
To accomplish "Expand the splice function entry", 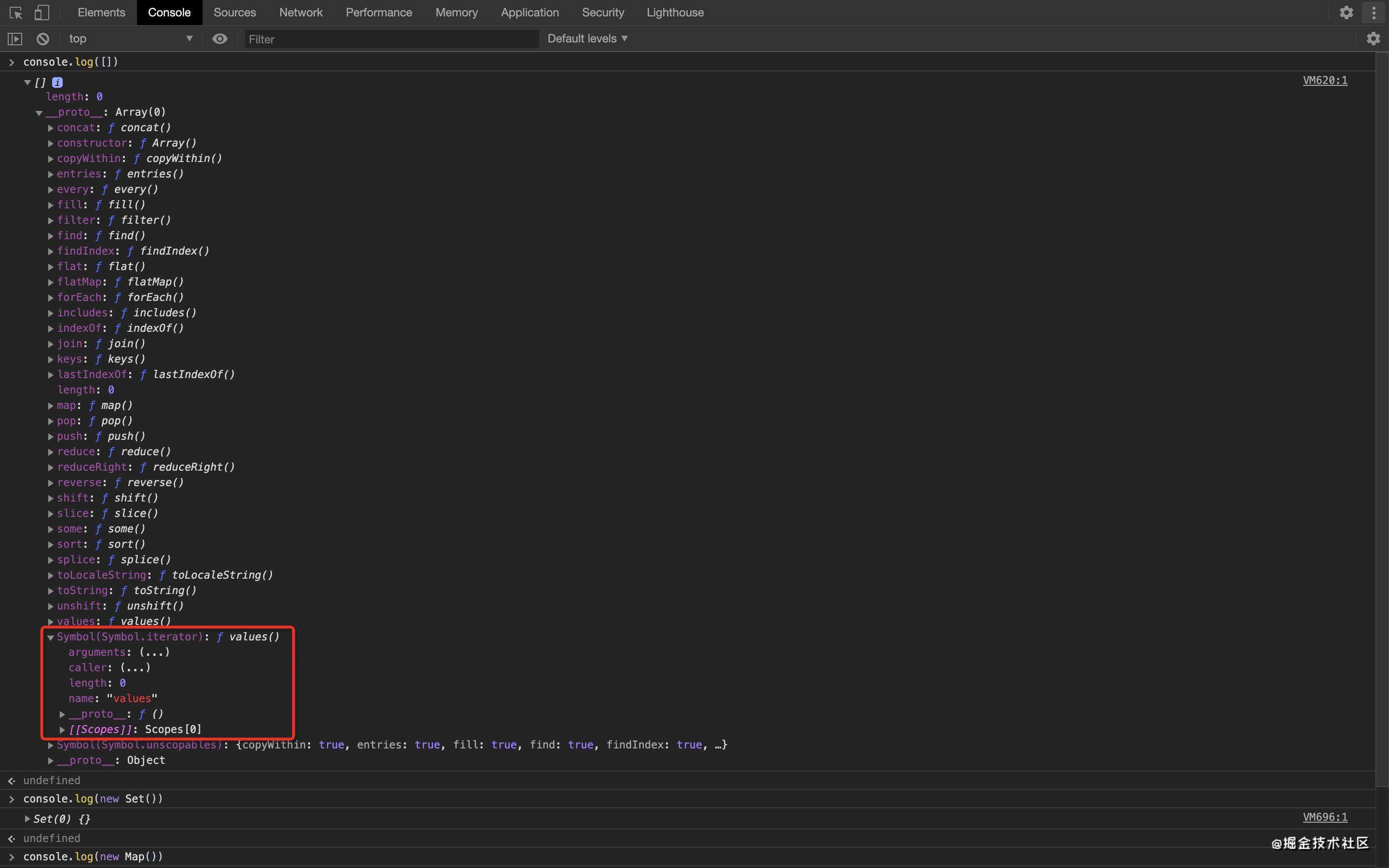I will click(51, 560).
